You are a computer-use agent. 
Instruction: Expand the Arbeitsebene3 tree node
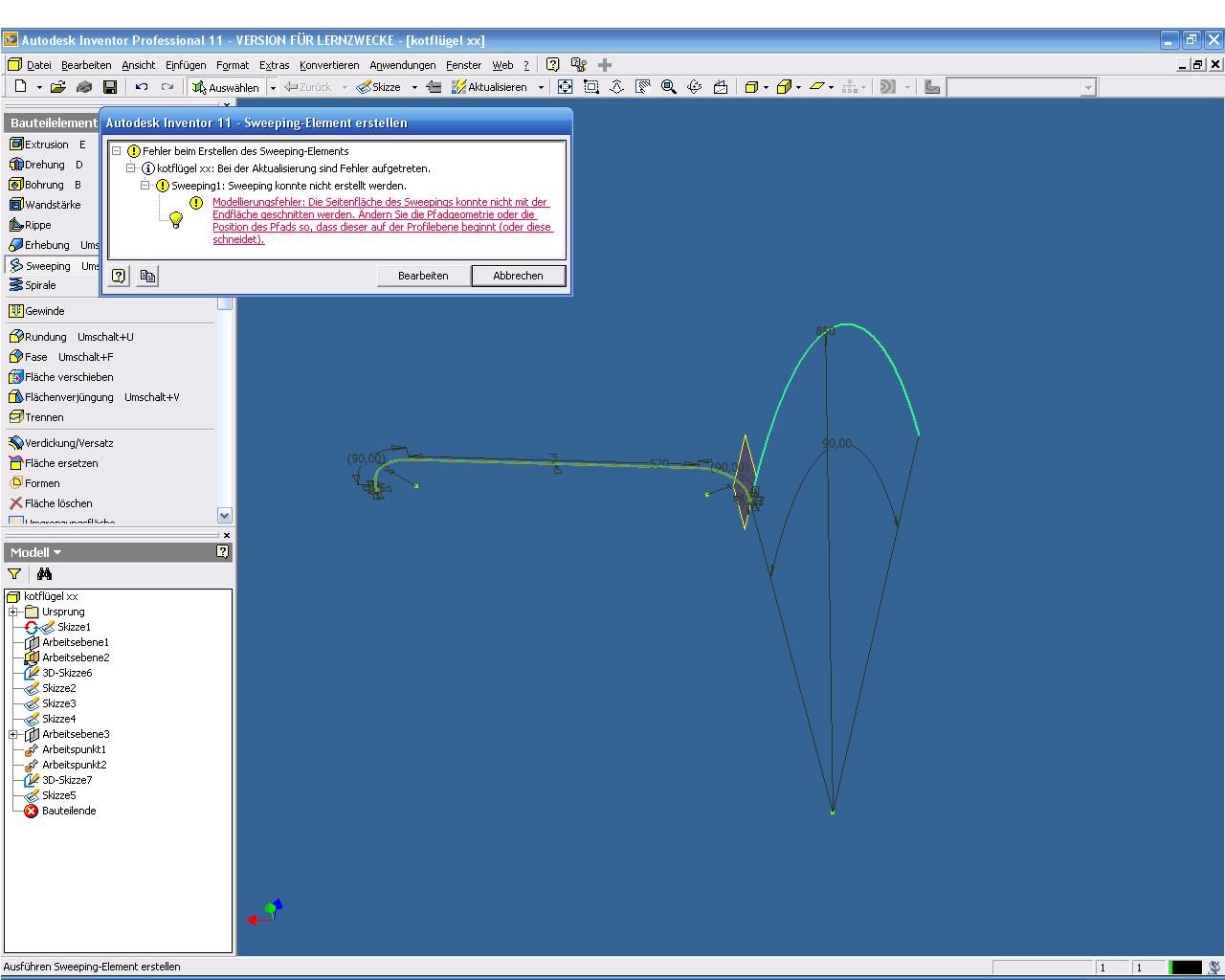pyautogui.click(x=13, y=734)
